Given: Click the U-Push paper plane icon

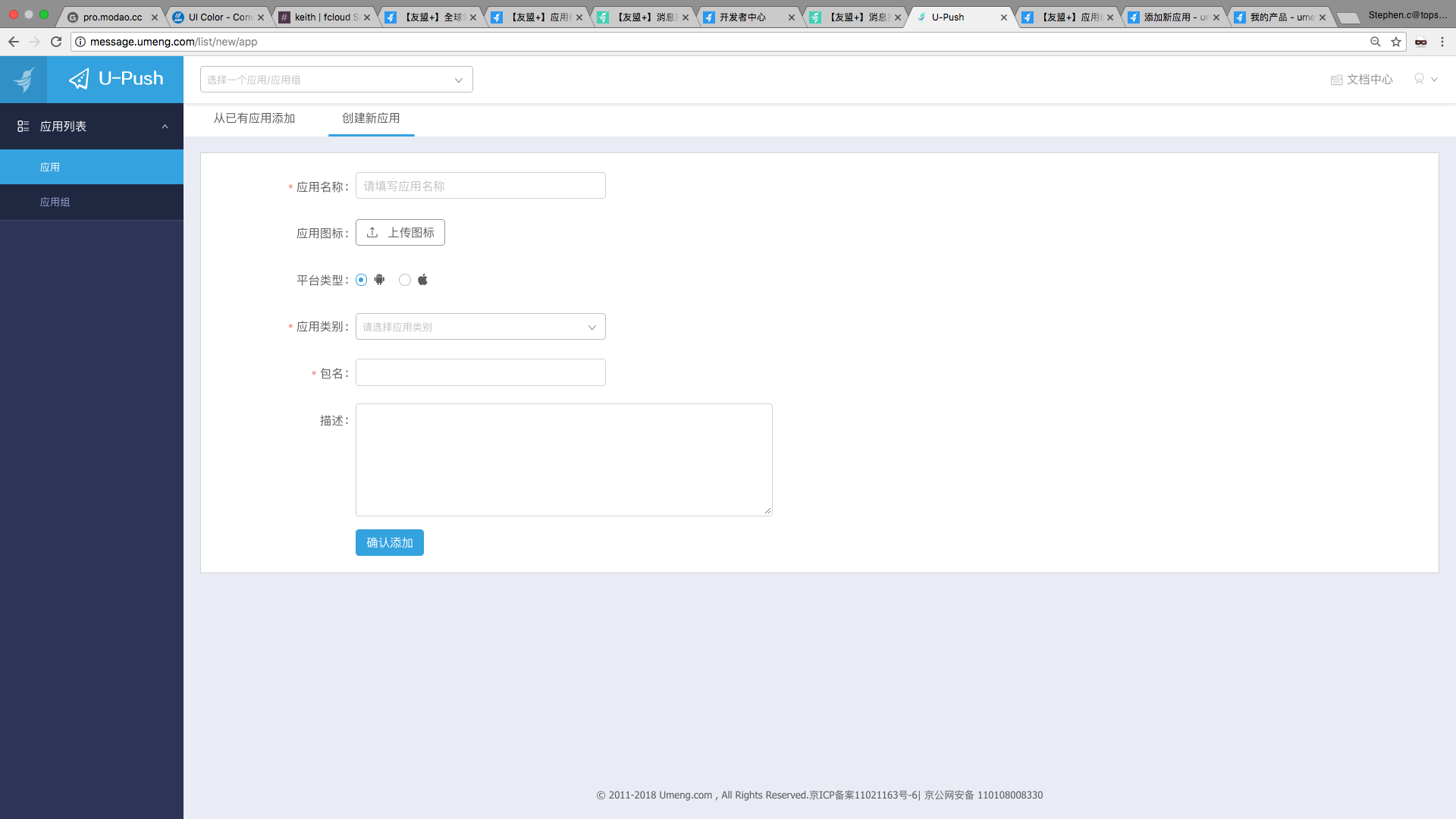Looking at the screenshot, I should (x=79, y=79).
